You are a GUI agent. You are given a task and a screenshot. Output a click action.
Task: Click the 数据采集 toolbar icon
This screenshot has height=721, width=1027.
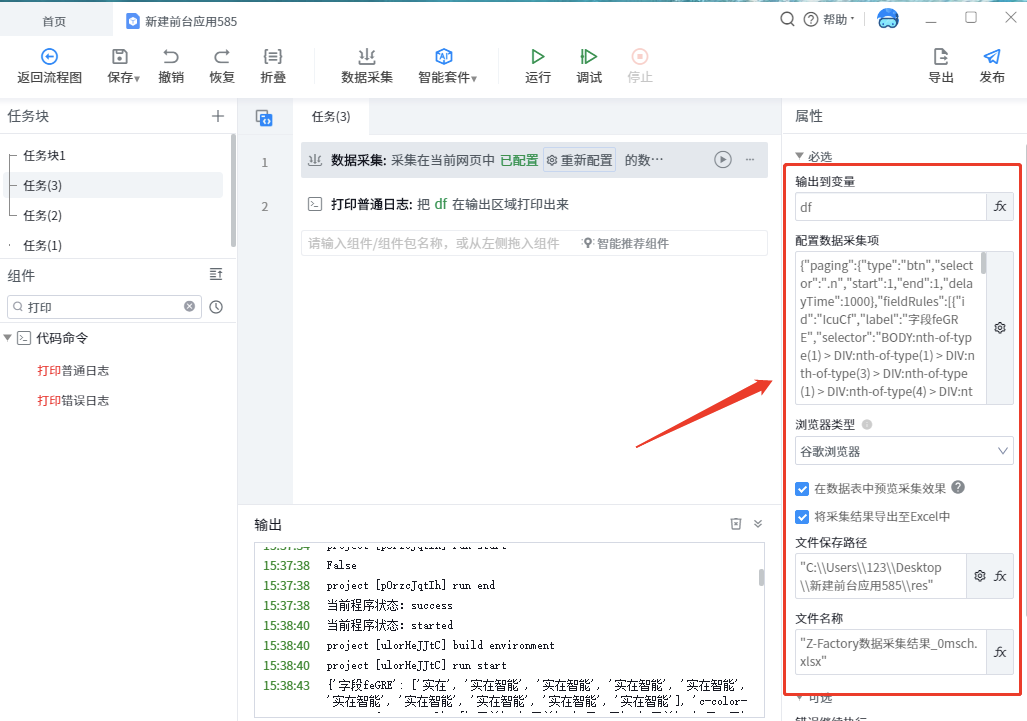click(366, 57)
